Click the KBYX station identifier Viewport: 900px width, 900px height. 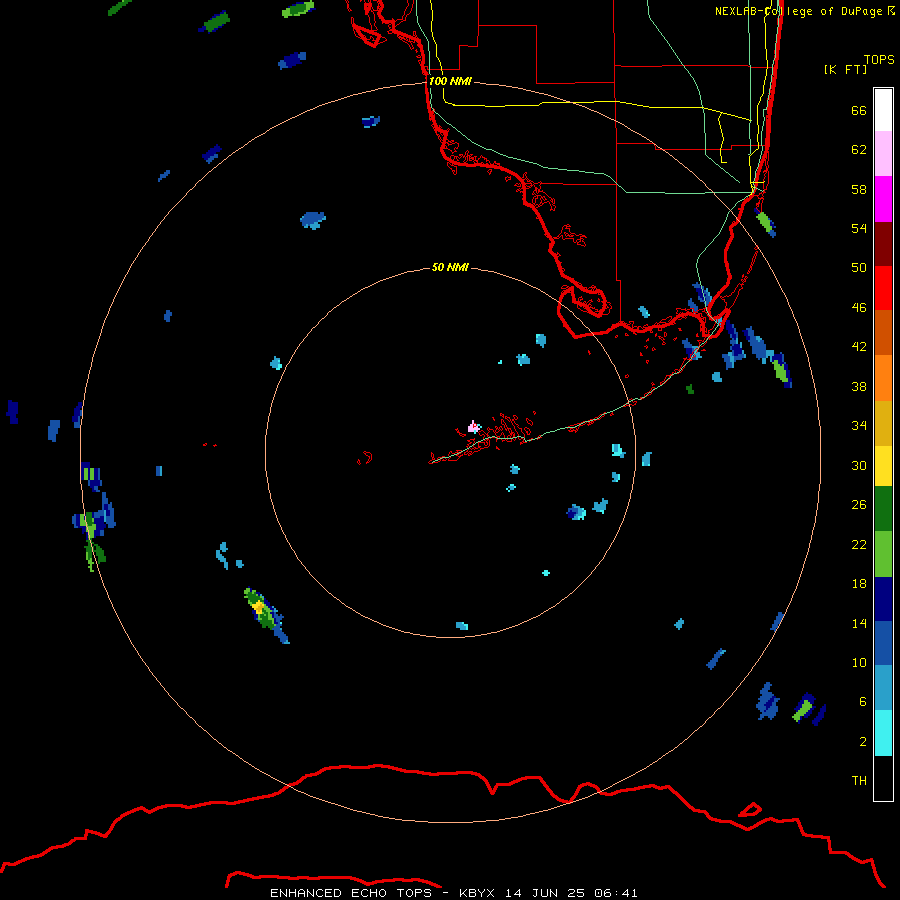click(x=476, y=893)
